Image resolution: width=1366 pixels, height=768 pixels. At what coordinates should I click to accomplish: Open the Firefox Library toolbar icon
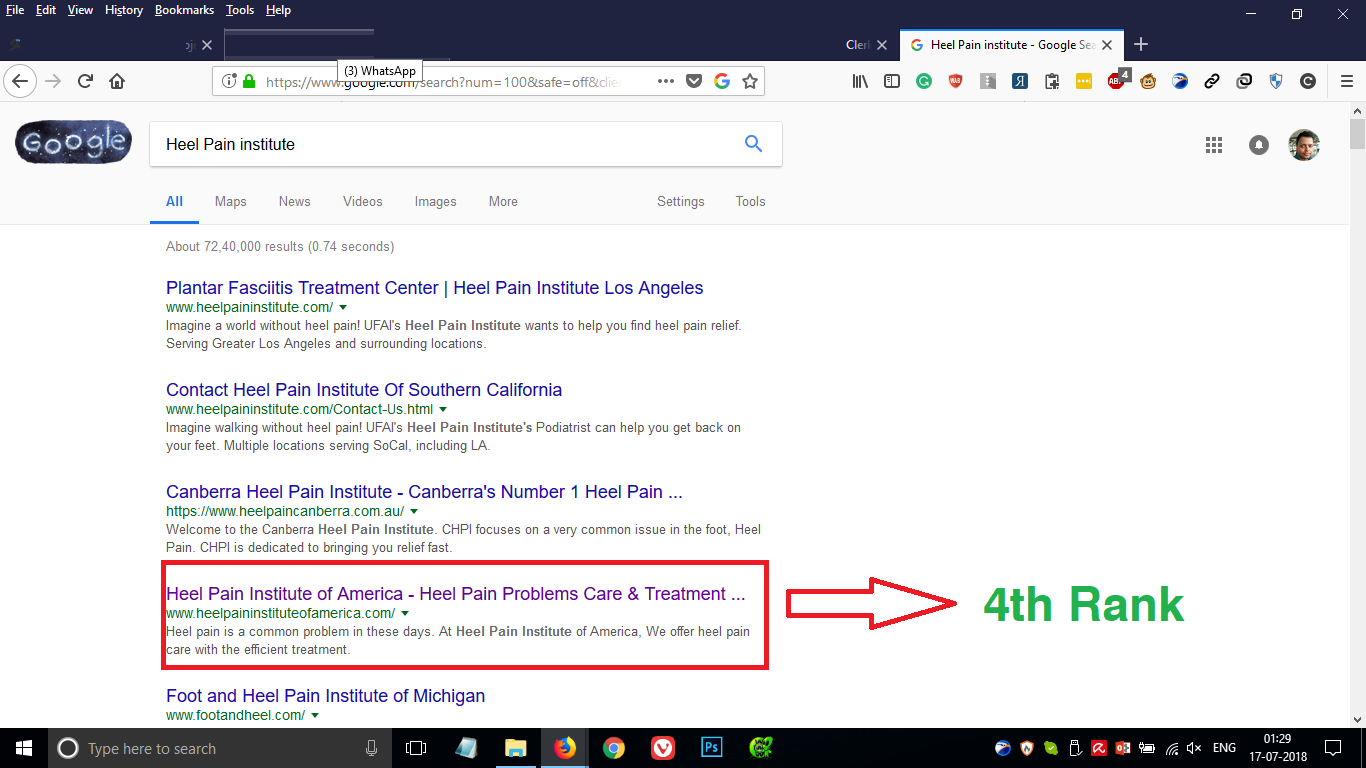click(x=861, y=81)
